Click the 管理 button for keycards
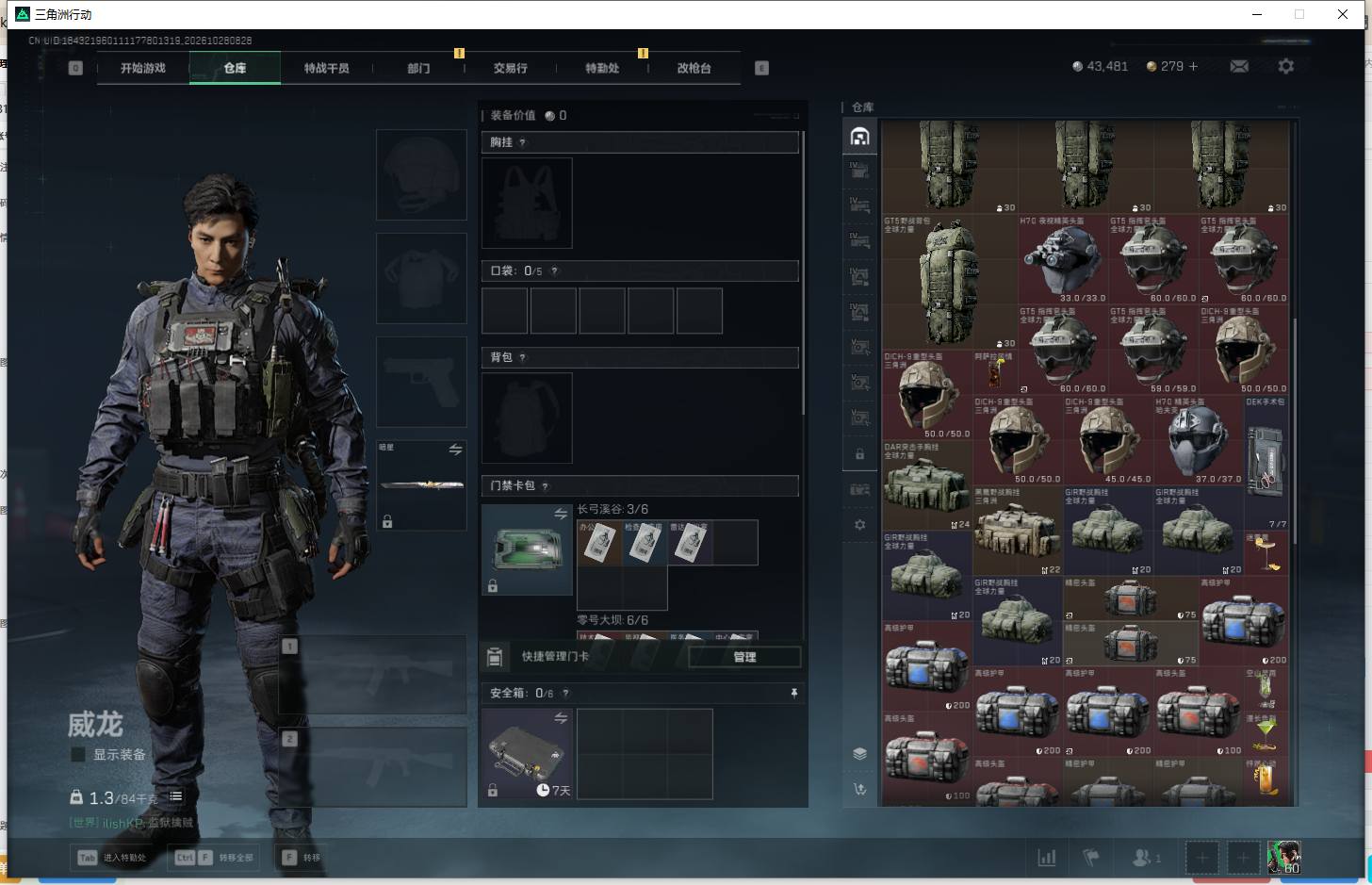The image size is (1372, 885). [x=744, y=657]
